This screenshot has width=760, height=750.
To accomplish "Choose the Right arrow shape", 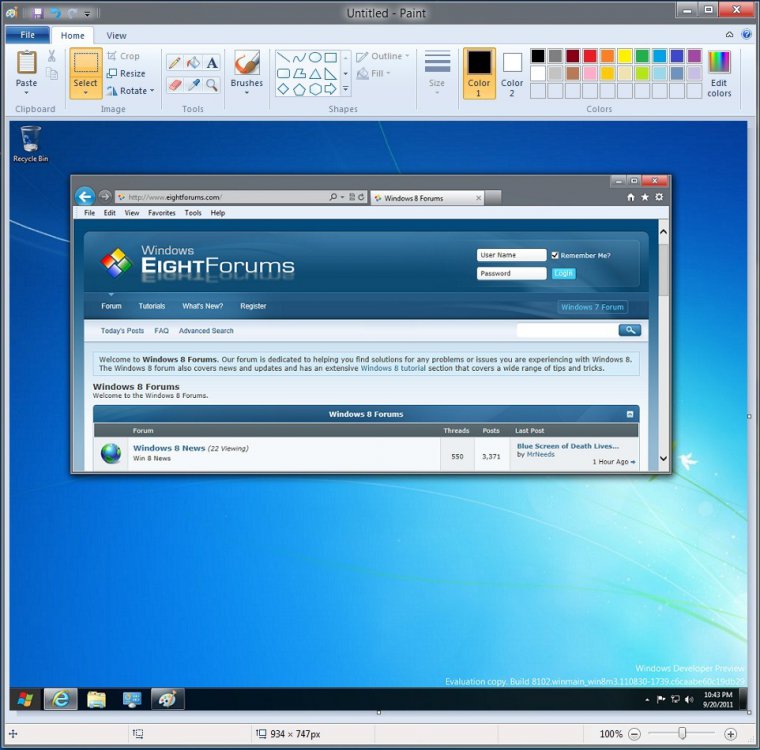I will tap(331, 89).
